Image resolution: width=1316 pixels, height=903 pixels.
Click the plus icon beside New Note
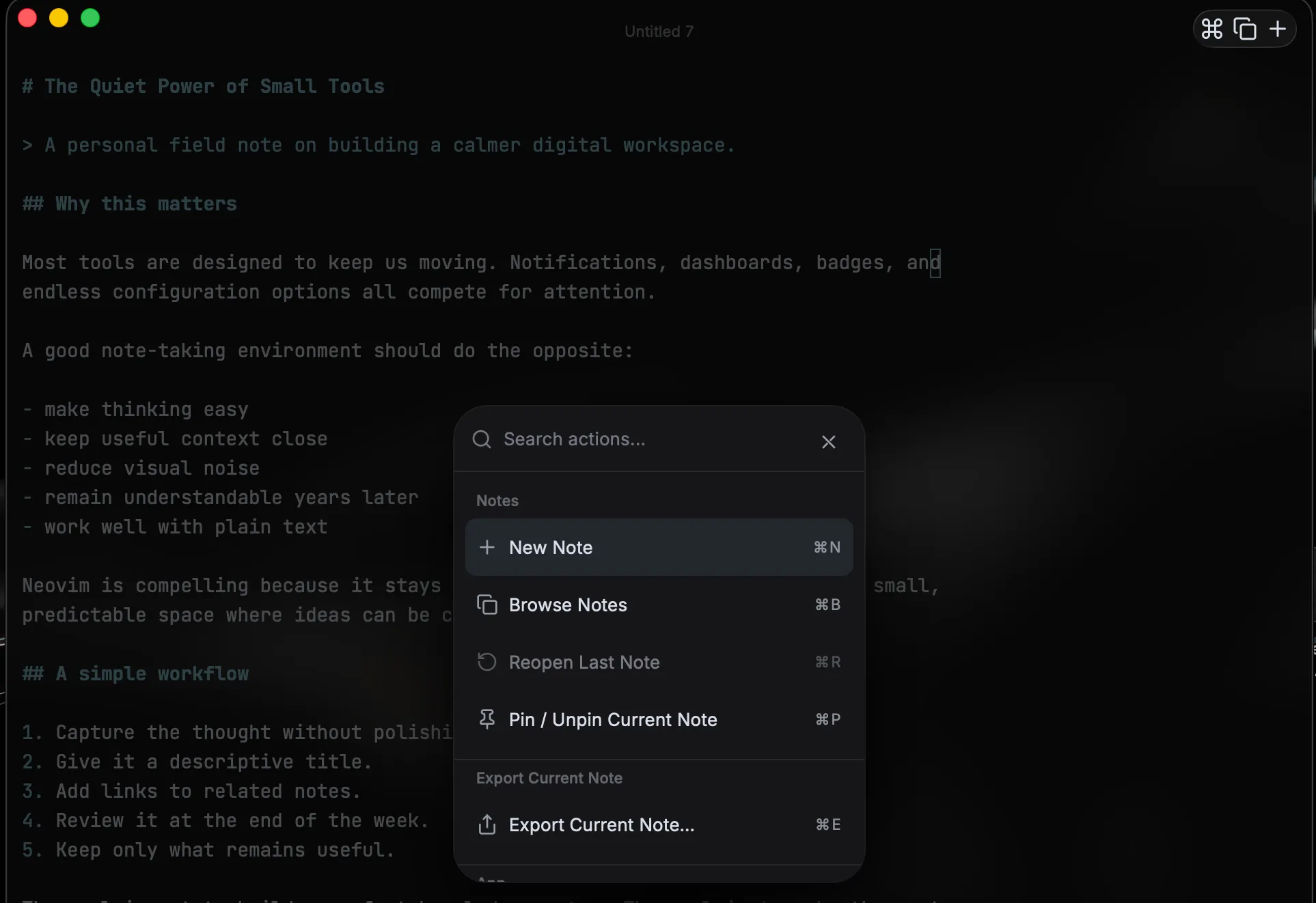click(487, 547)
